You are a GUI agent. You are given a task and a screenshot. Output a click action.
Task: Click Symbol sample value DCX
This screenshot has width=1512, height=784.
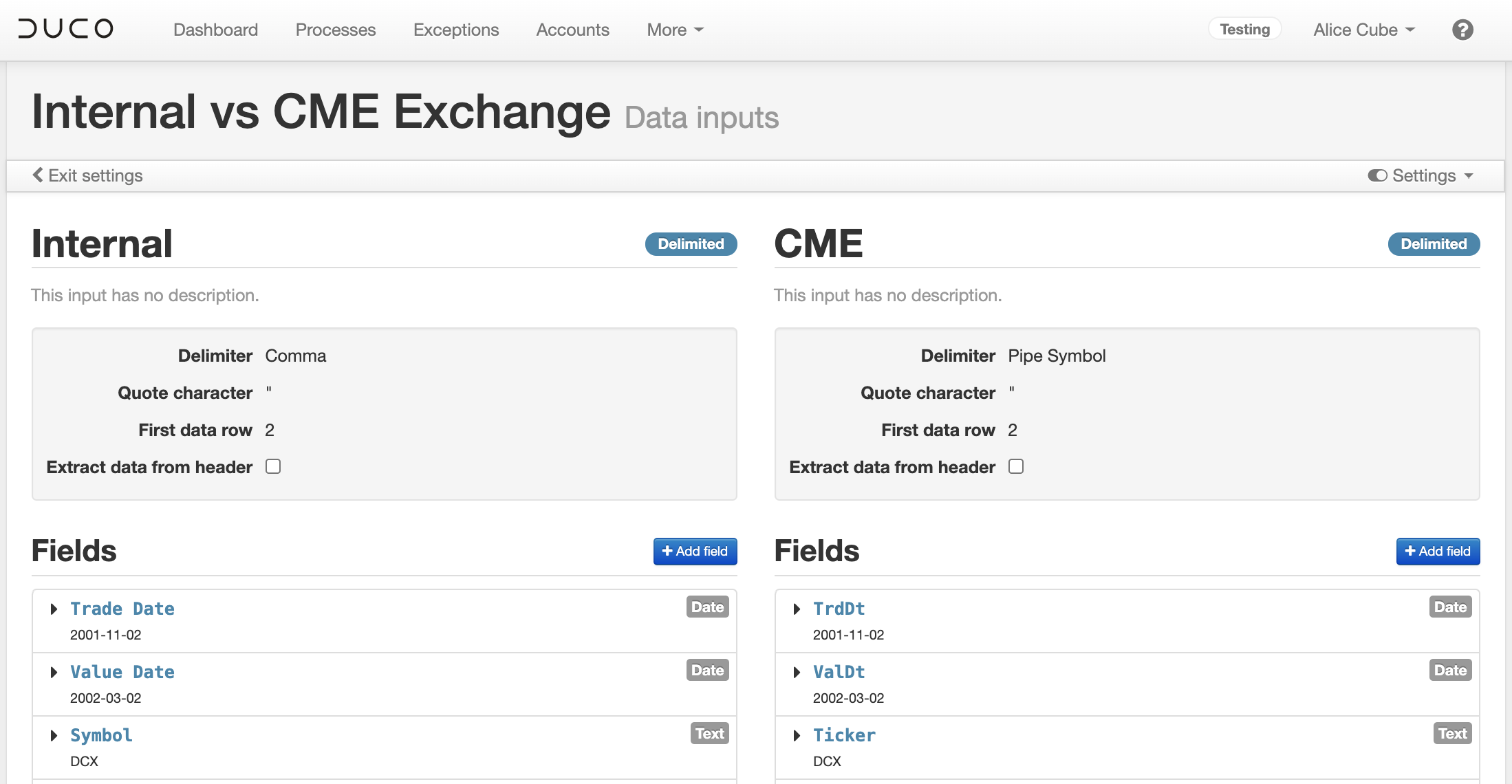point(84,761)
